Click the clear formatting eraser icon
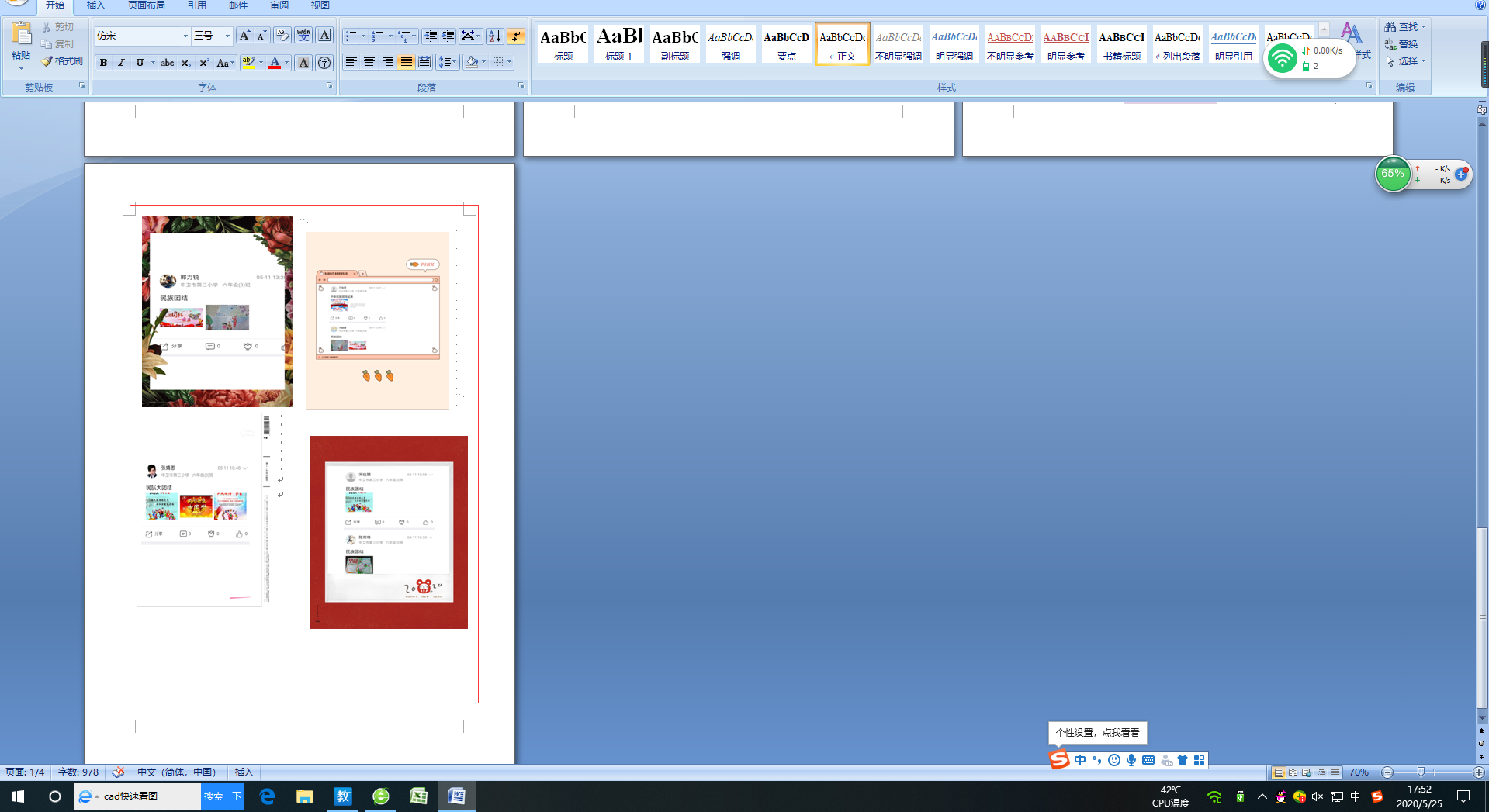Viewport: 1489px width, 812px height. [282, 36]
